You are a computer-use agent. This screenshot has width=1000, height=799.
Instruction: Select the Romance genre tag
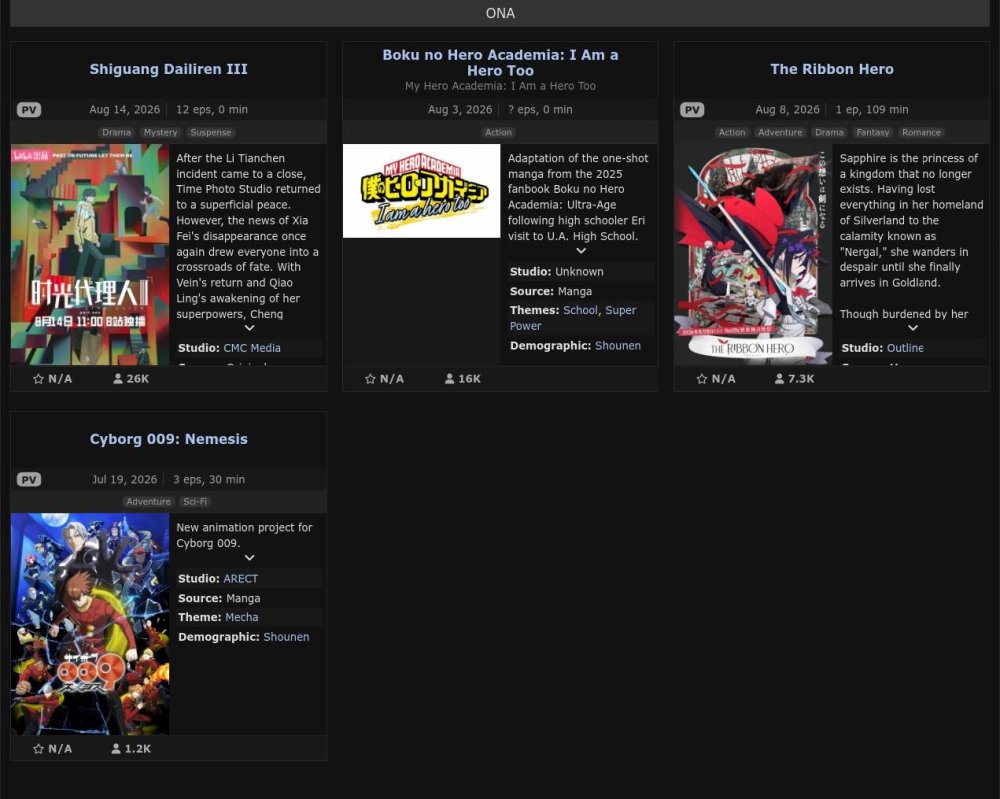click(921, 133)
